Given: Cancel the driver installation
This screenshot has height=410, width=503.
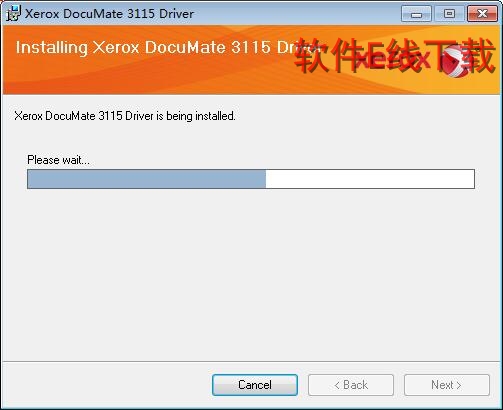Looking at the screenshot, I should point(255,385).
